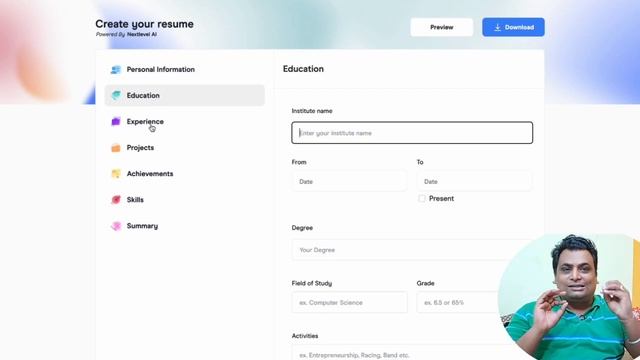Image resolution: width=640 pixels, height=360 pixels.
Task: Click the blue Download button label
Action: coord(519,27)
